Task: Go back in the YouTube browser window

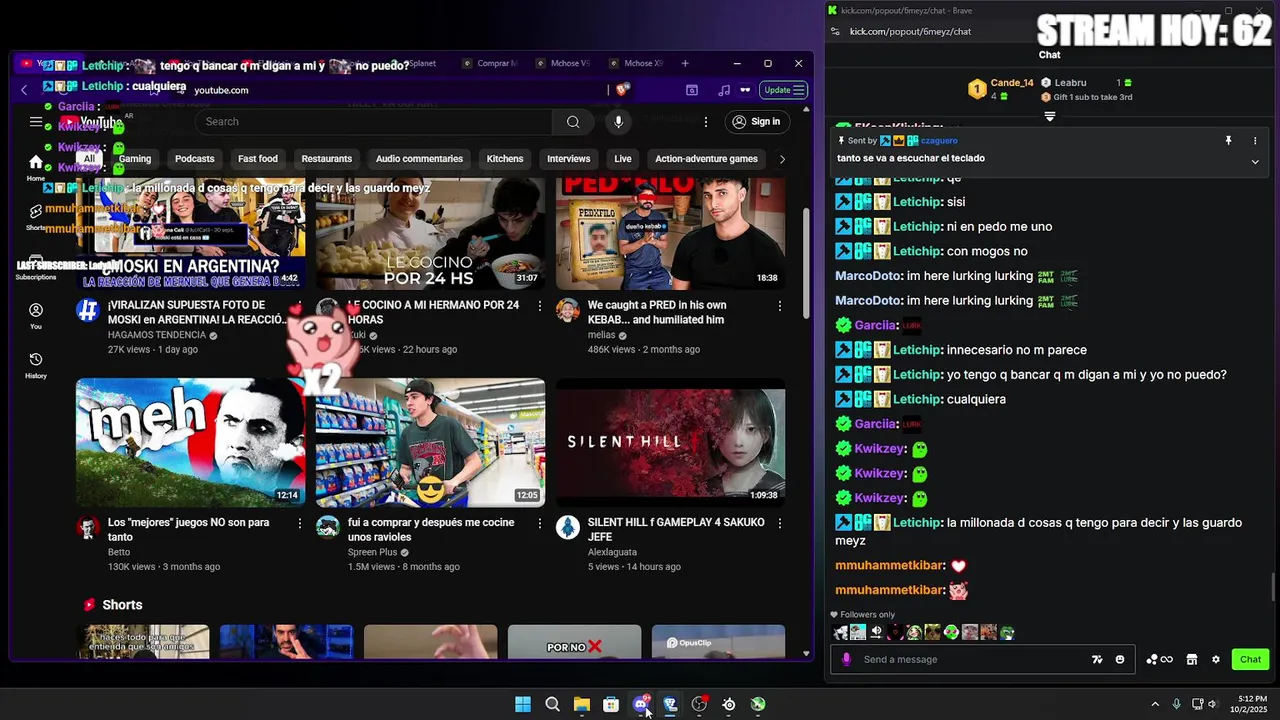Action: (x=24, y=90)
